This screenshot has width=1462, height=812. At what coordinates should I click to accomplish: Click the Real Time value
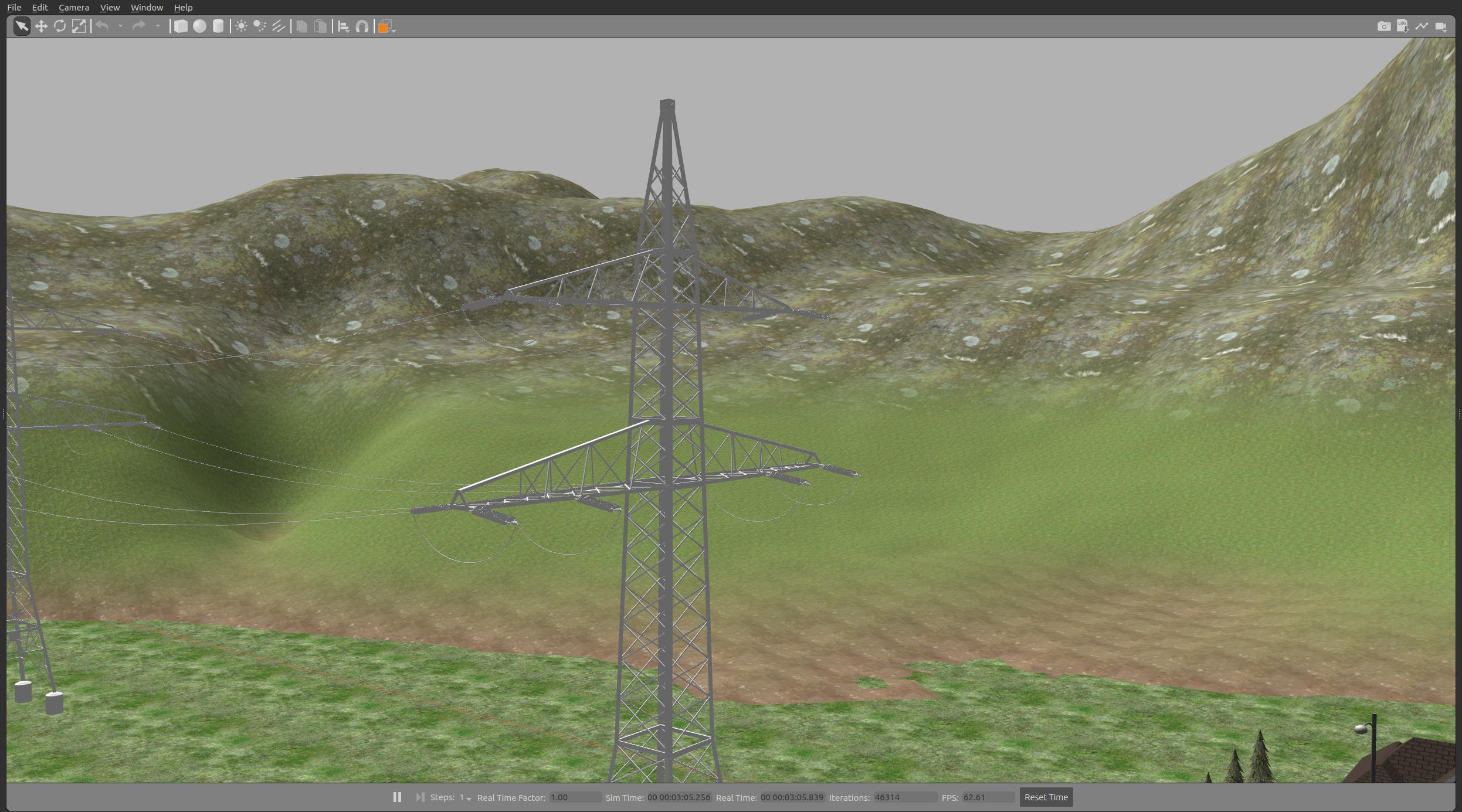click(792, 797)
